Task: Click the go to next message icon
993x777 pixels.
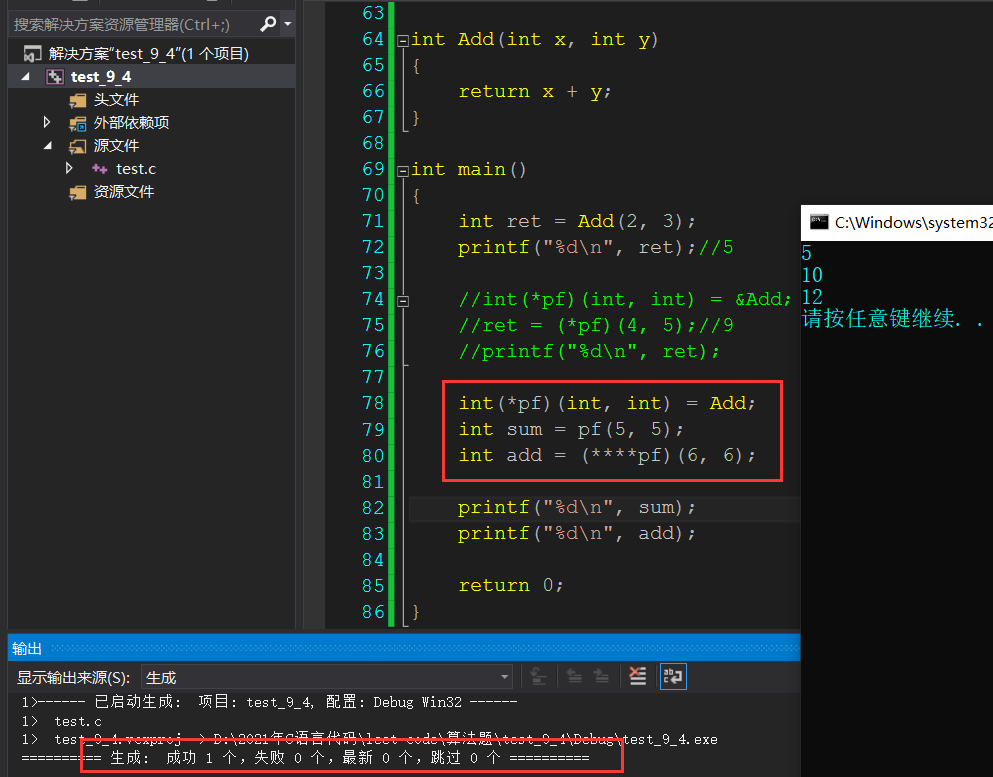Action: tap(601, 677)
